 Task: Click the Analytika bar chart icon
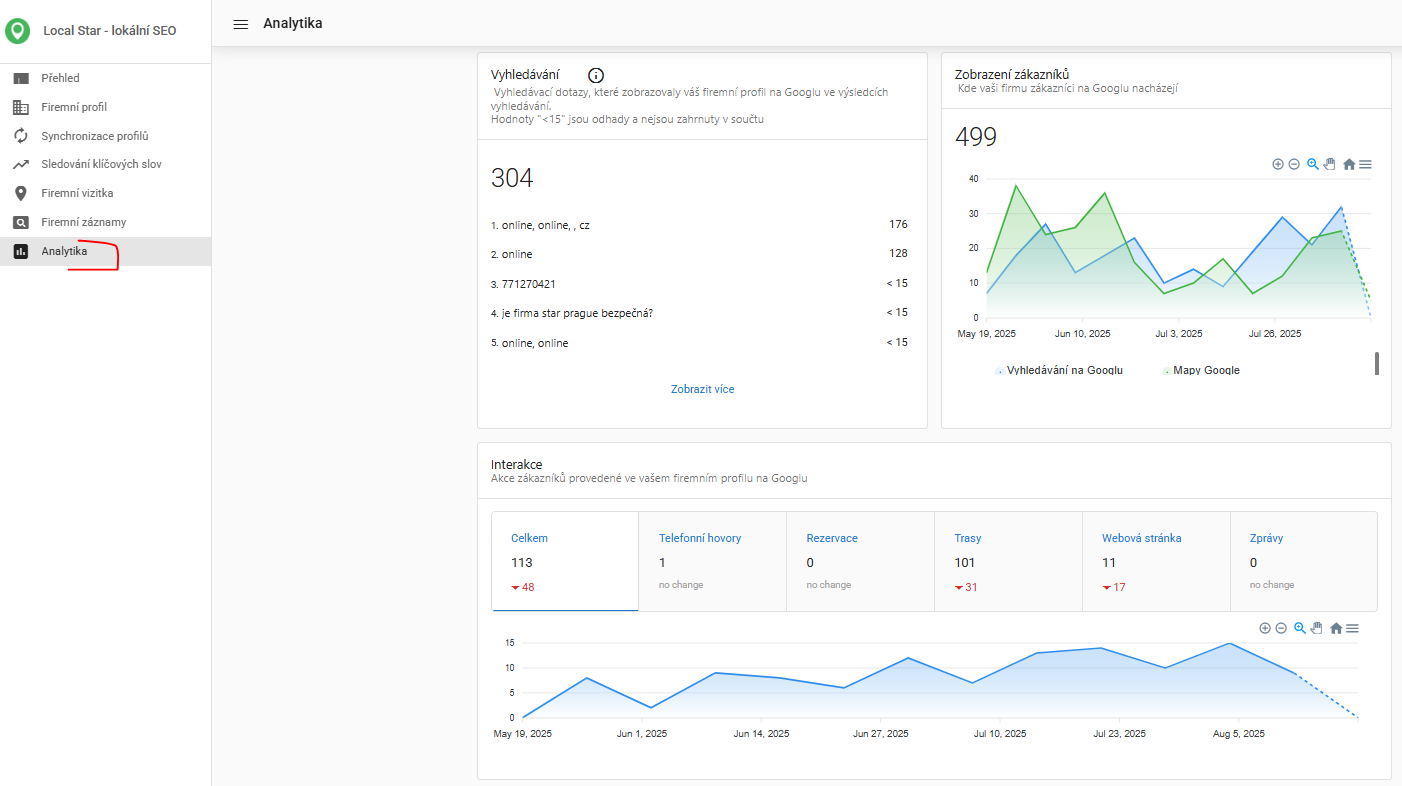pos(21,252)
